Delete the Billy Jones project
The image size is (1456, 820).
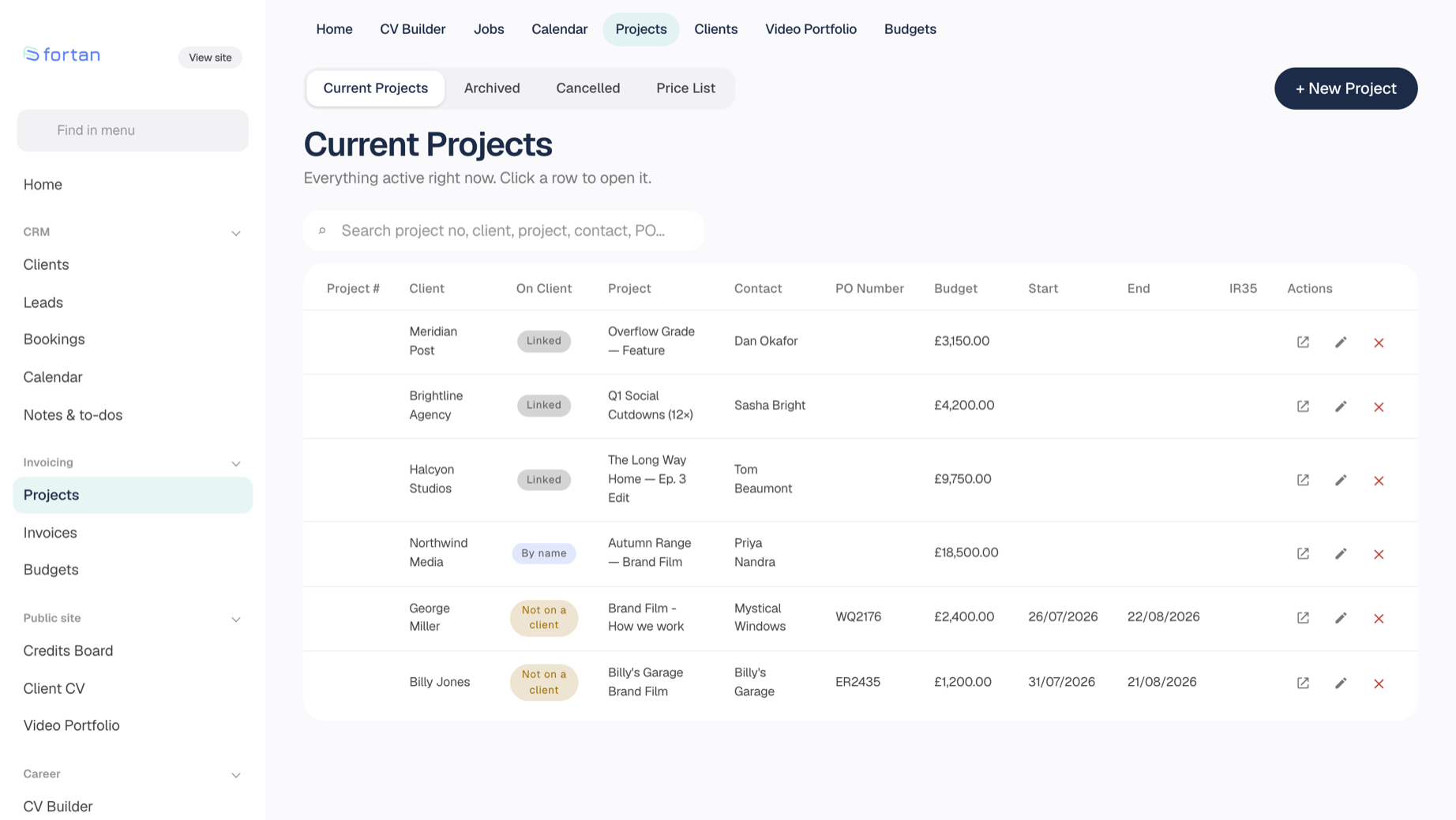pos(1379,683)
